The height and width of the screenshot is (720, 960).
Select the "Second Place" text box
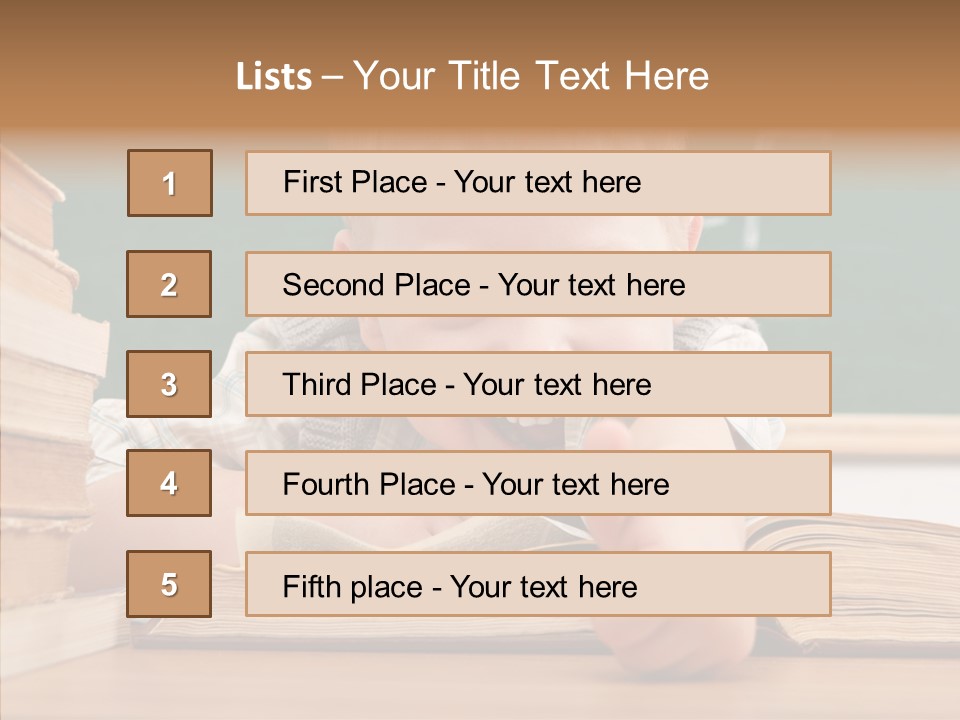click(x=538, y=284)
